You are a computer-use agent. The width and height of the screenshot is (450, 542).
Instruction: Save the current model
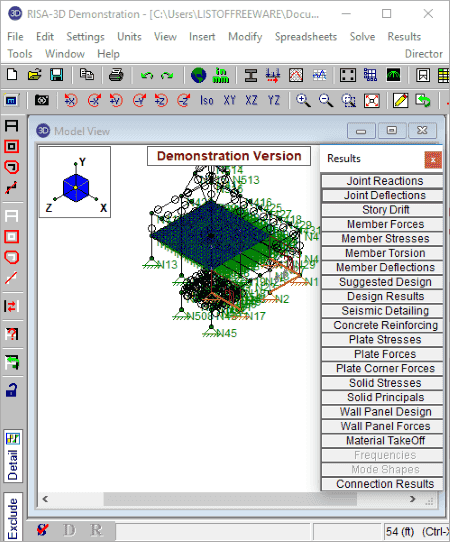(57, 75)
